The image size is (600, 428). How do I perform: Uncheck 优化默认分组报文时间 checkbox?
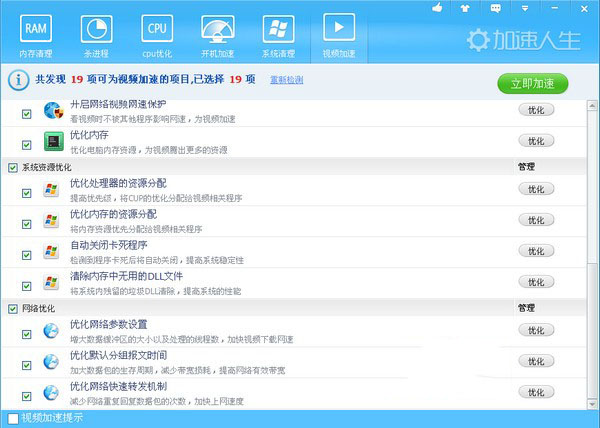tap(26, 365)
